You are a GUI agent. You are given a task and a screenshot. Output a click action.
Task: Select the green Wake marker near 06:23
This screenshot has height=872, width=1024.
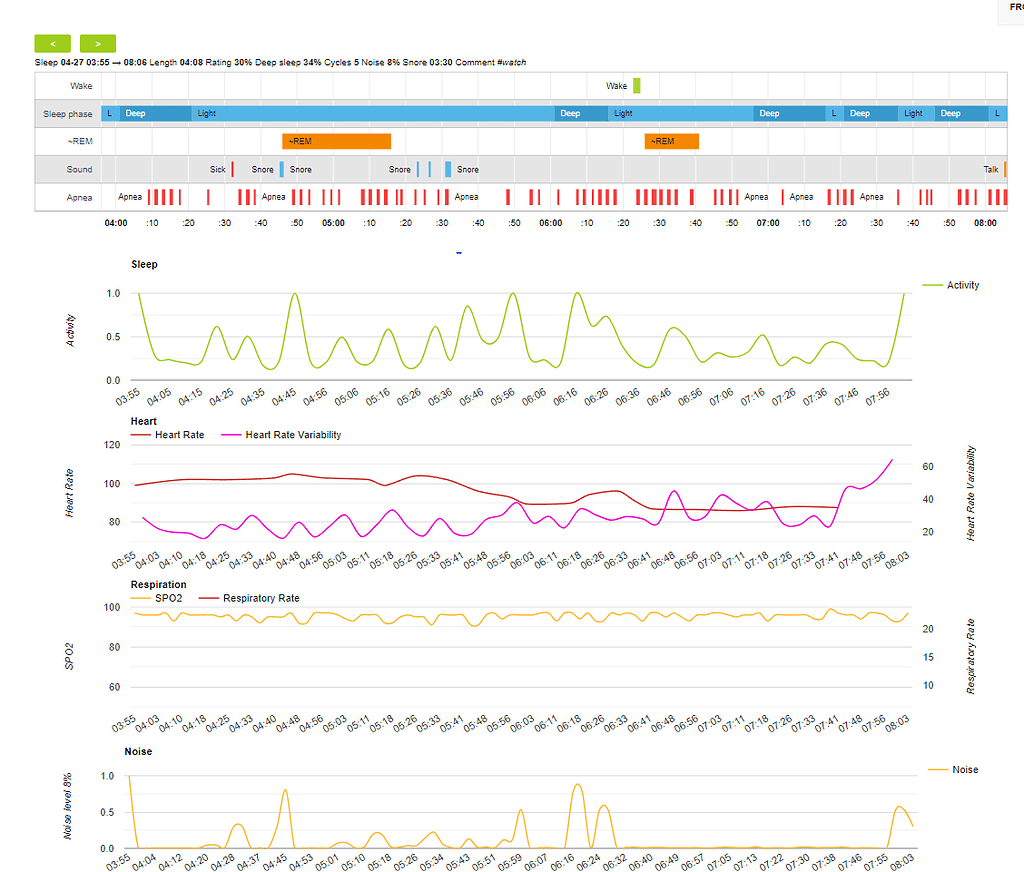(x=637, y=86)
